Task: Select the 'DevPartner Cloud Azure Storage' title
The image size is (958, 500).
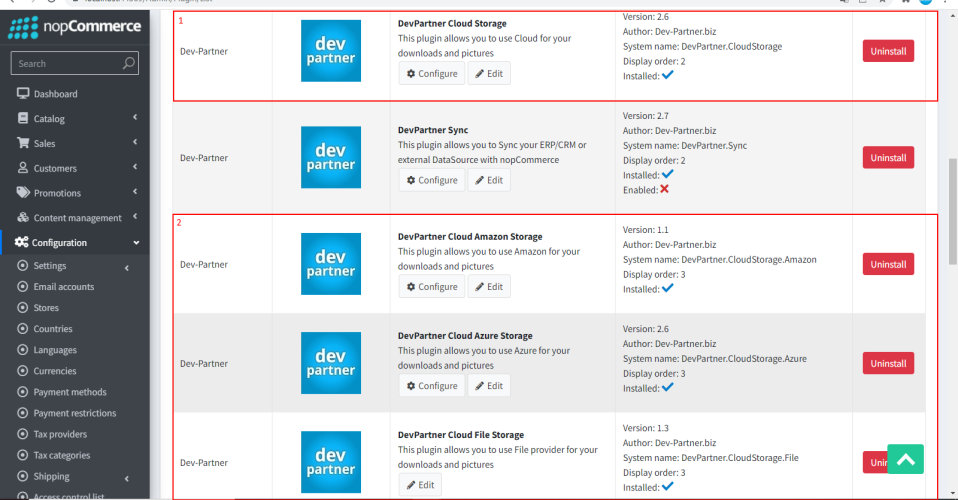Action: [465, 336]
